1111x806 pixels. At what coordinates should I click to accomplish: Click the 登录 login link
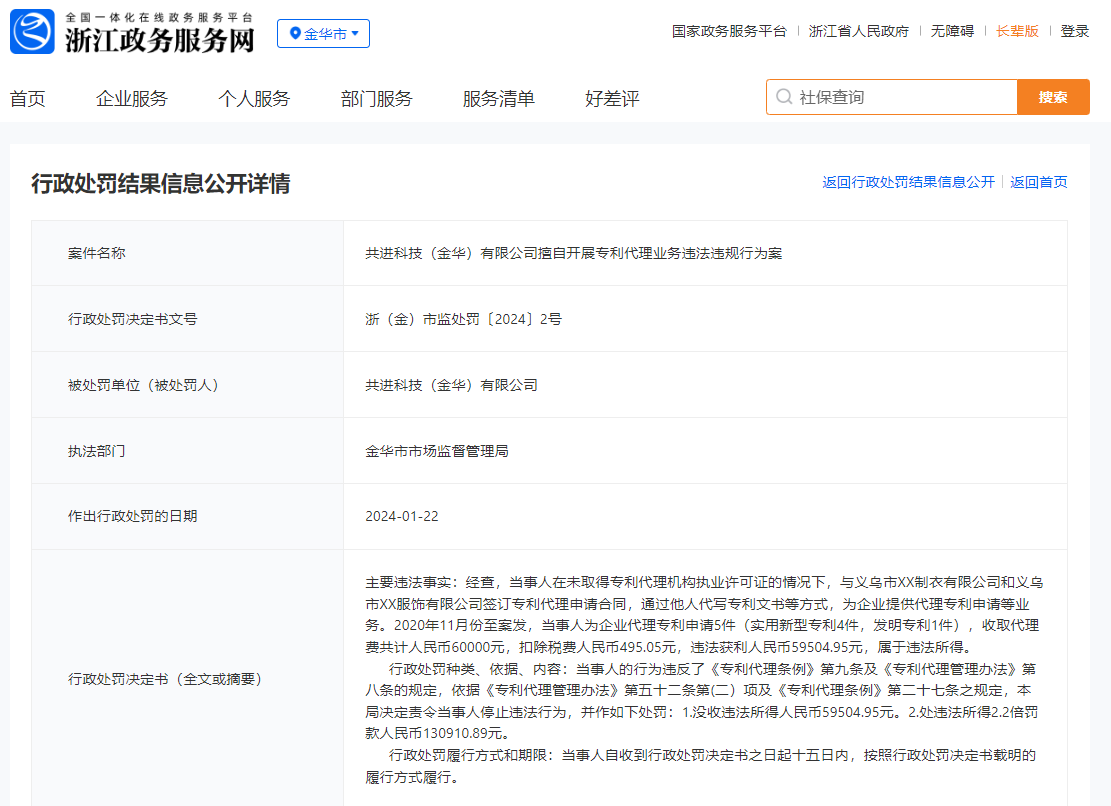click(1075, 31)
